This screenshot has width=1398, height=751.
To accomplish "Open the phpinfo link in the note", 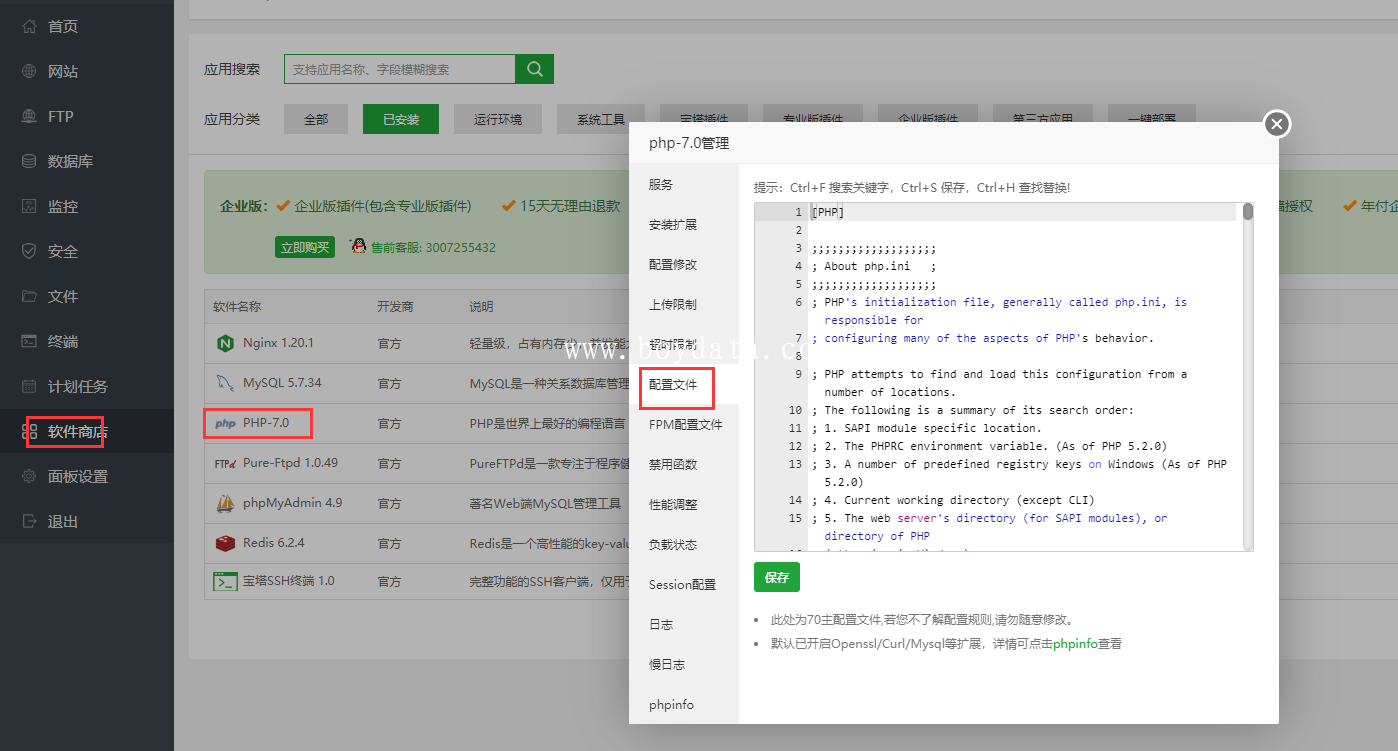I will point(1075,644).
